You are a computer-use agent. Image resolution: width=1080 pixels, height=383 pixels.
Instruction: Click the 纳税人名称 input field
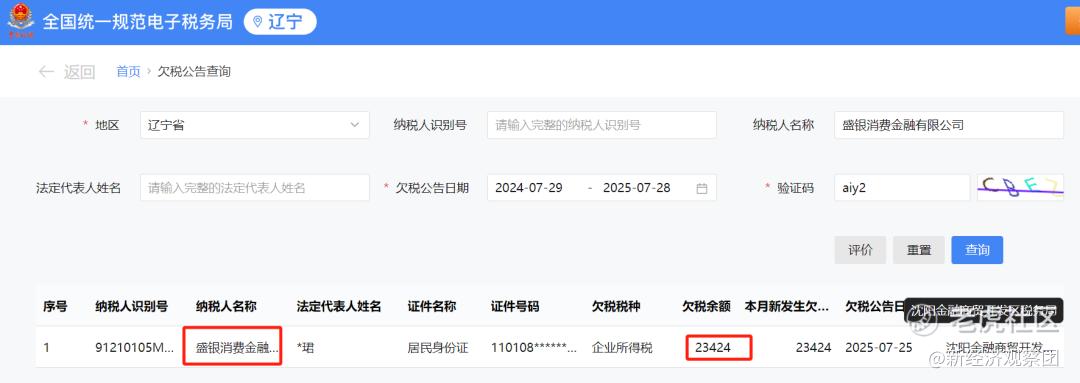point(948,125)
